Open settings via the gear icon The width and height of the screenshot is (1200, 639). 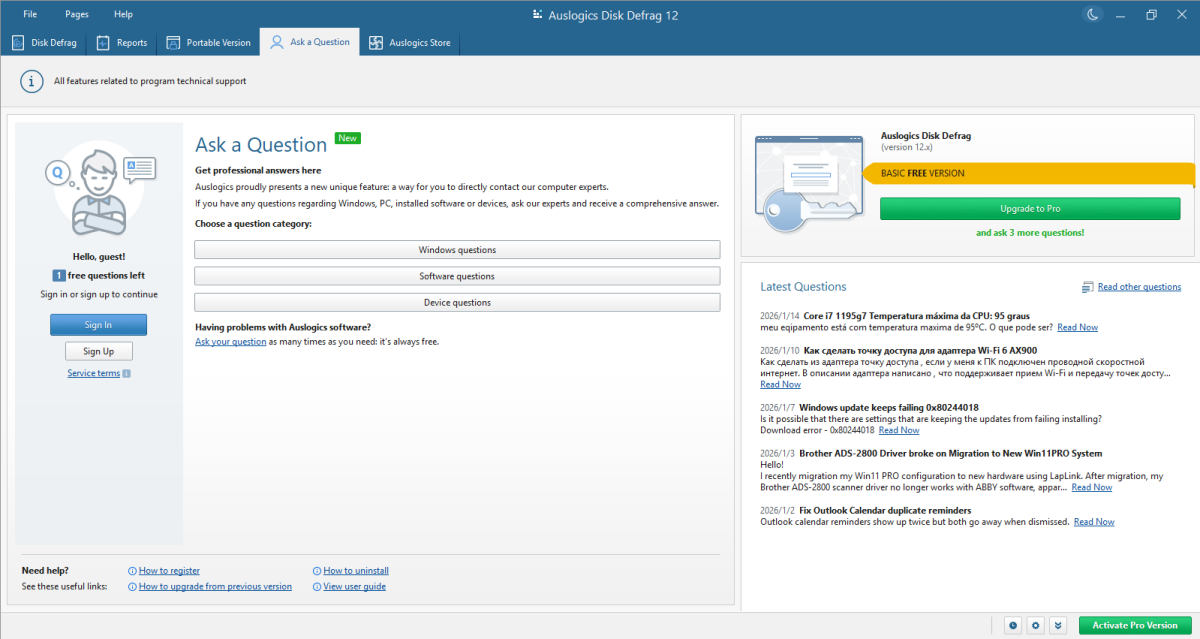(x=1036, y=625)
